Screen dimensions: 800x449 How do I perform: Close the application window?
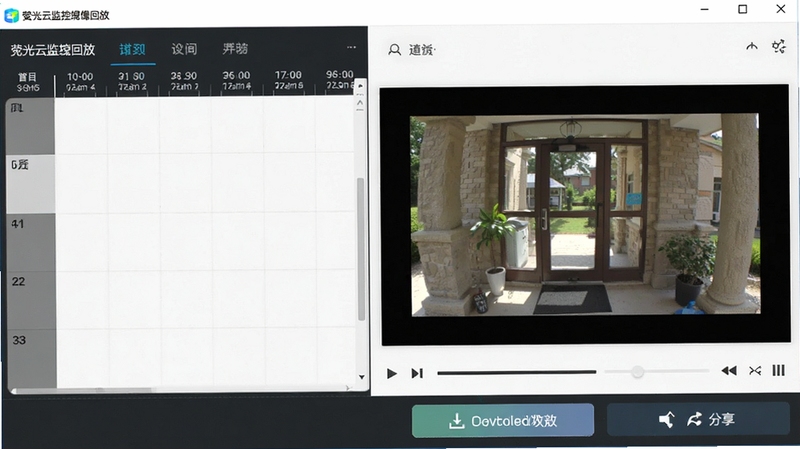[781, 9]
